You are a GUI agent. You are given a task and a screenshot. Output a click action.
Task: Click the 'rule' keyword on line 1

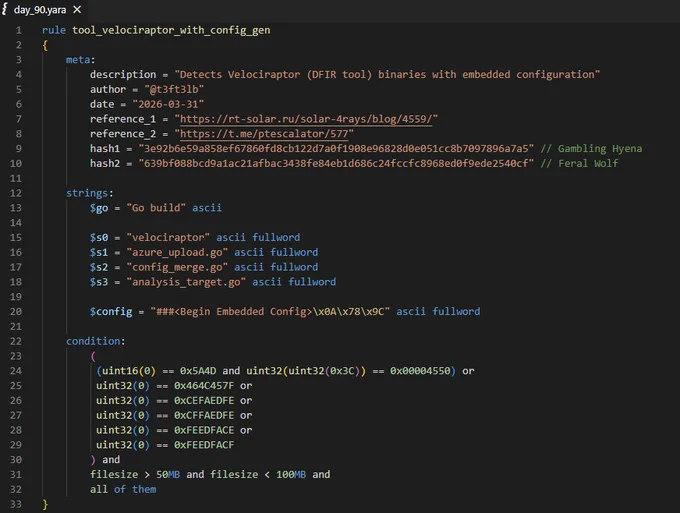pos(54,30)
